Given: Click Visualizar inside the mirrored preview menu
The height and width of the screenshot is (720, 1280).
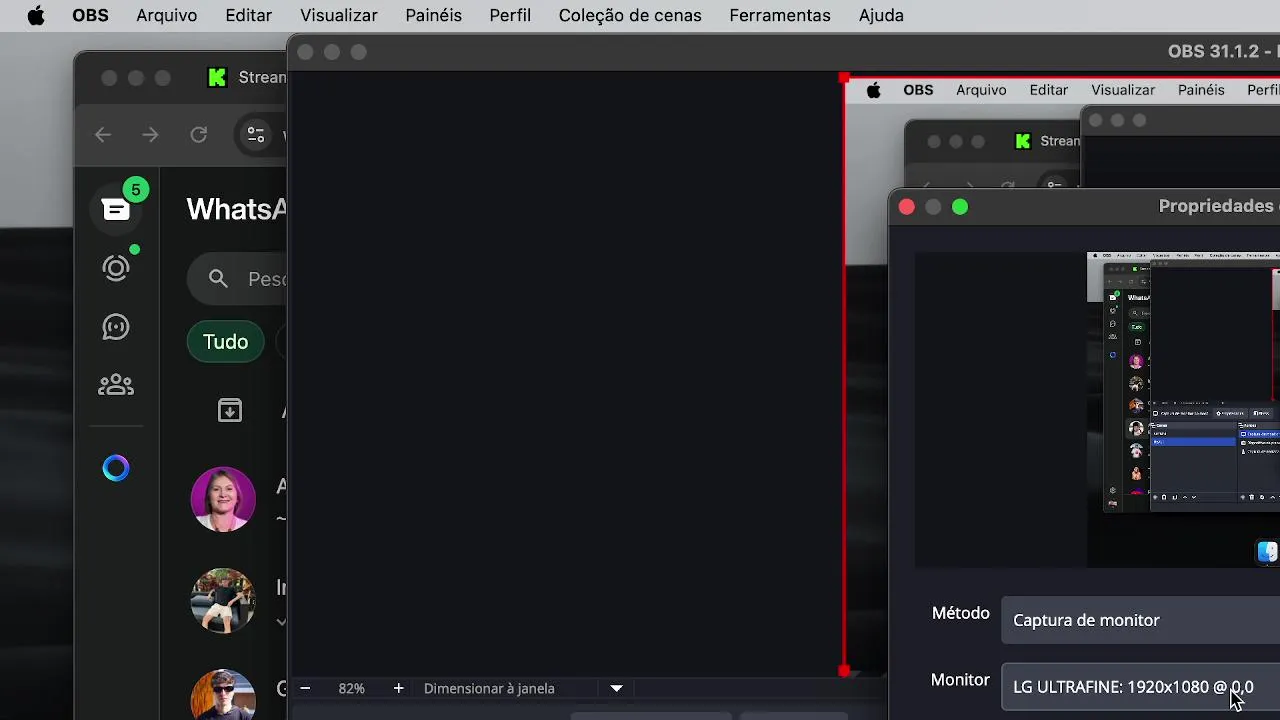Looking at the screenshot, I should tap(1123, 90).
